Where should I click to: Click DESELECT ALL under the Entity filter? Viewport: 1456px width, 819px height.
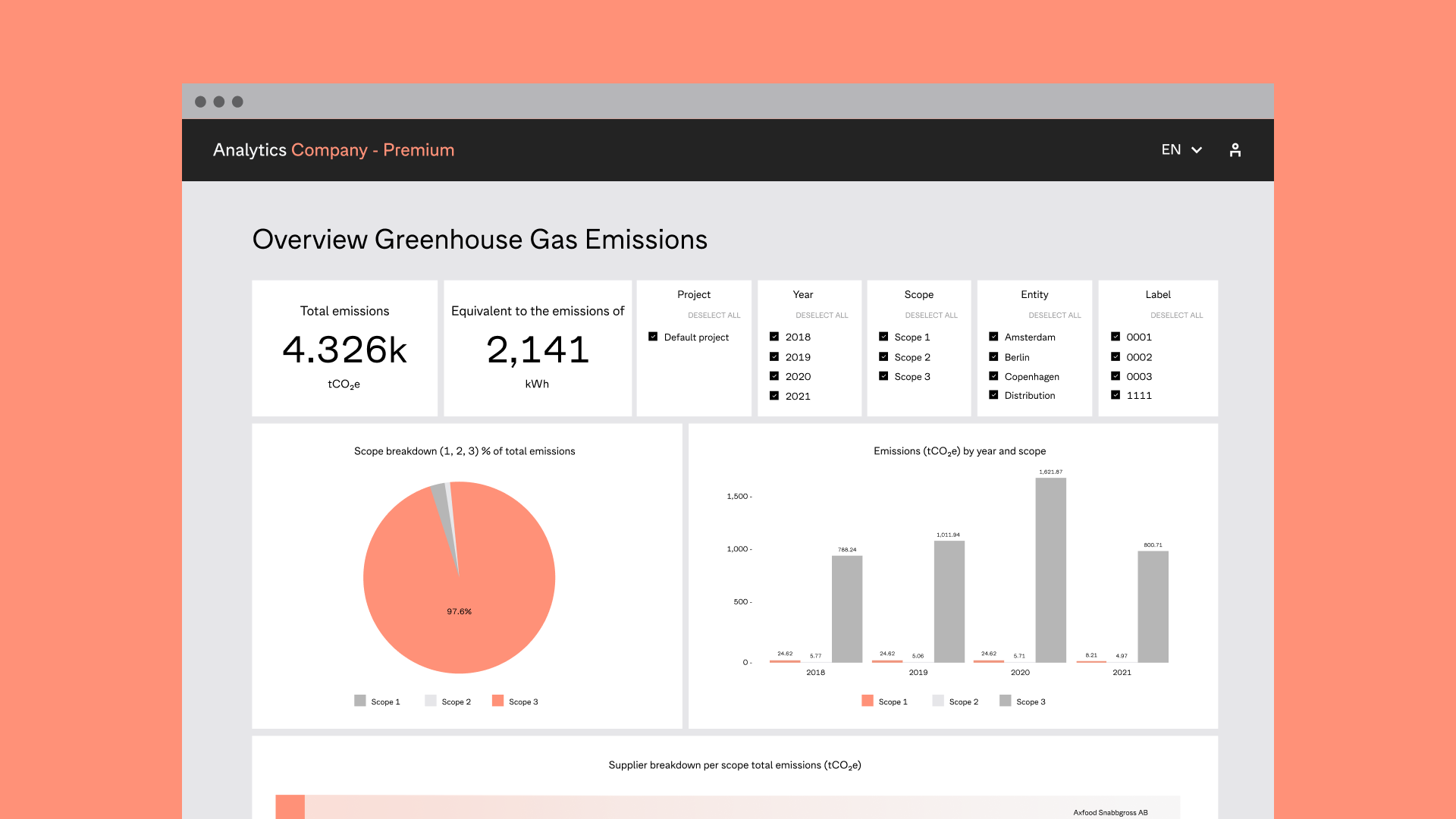click(x=1054, y=315)
